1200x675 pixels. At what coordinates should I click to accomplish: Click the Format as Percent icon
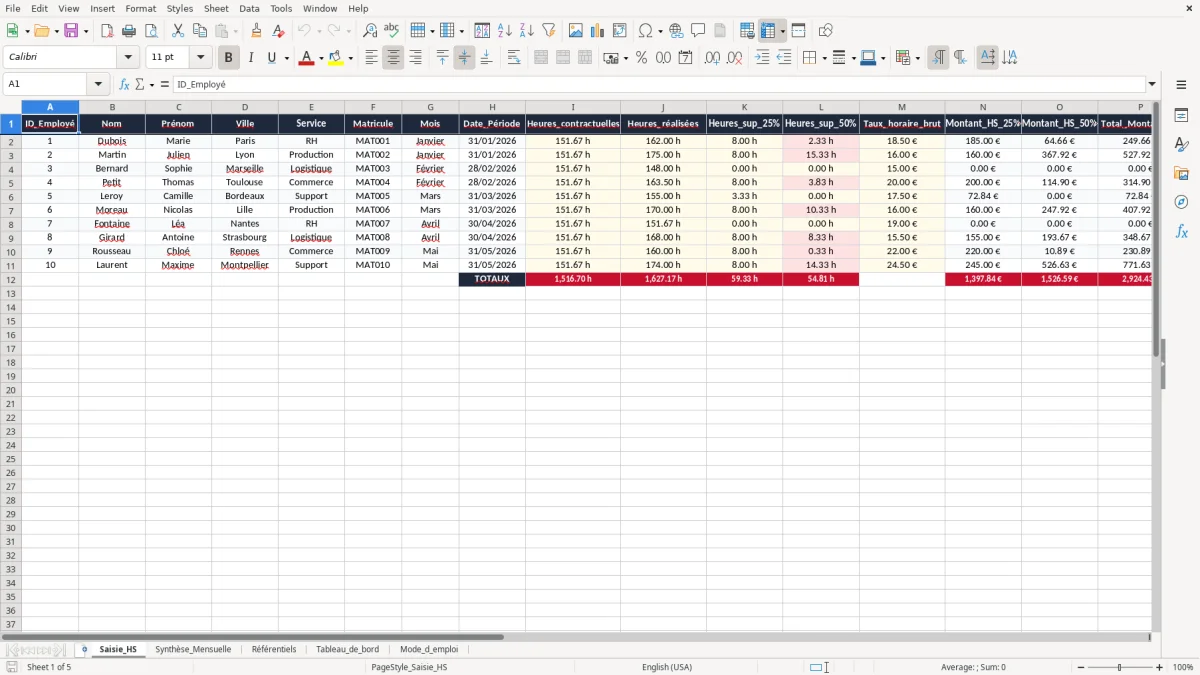pos(641,58)
